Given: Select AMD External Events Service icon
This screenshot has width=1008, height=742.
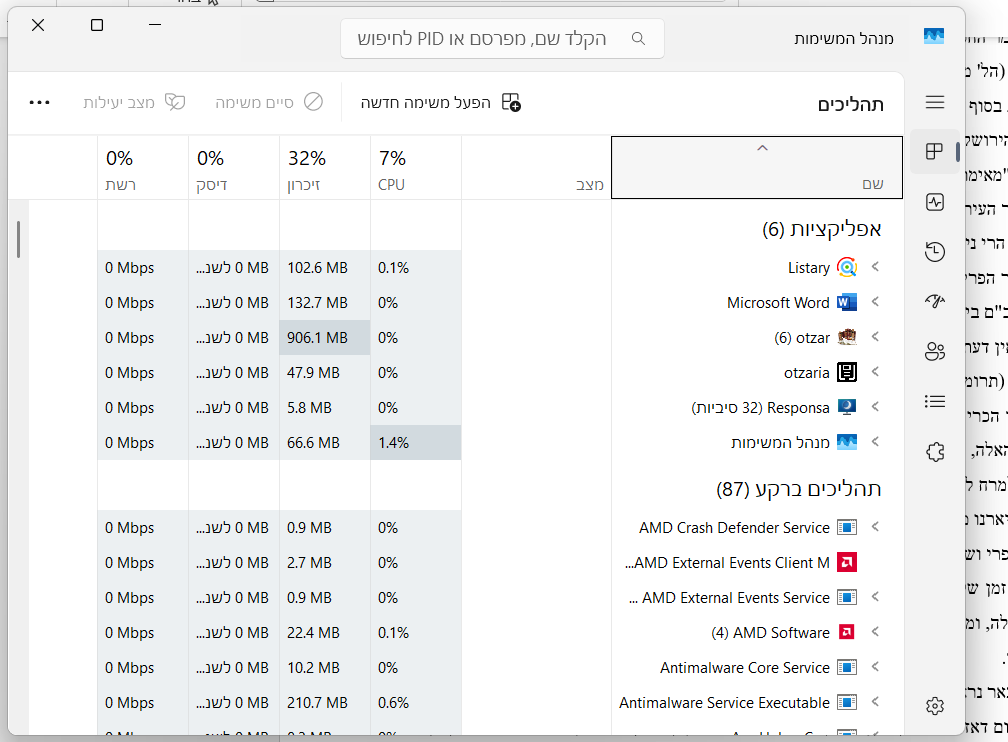Looking at the screenshot, I should point(847,597).
